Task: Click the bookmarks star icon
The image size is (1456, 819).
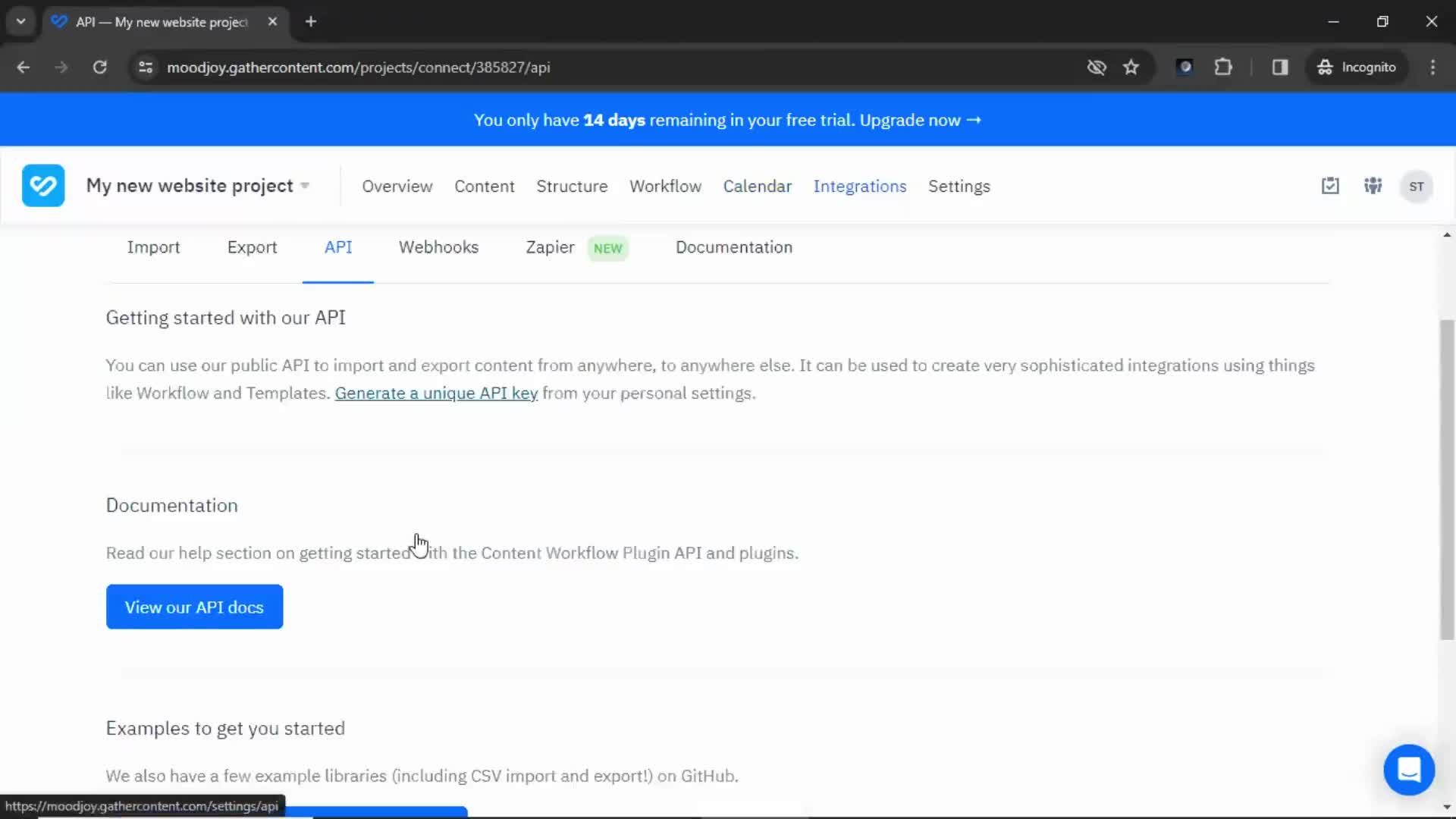Action: click(x=1131, y=67)
